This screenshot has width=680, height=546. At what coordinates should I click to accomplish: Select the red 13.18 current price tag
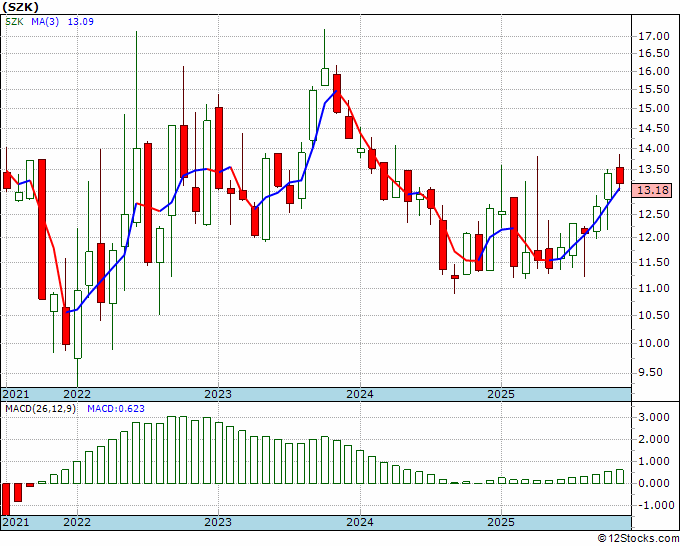652,190
